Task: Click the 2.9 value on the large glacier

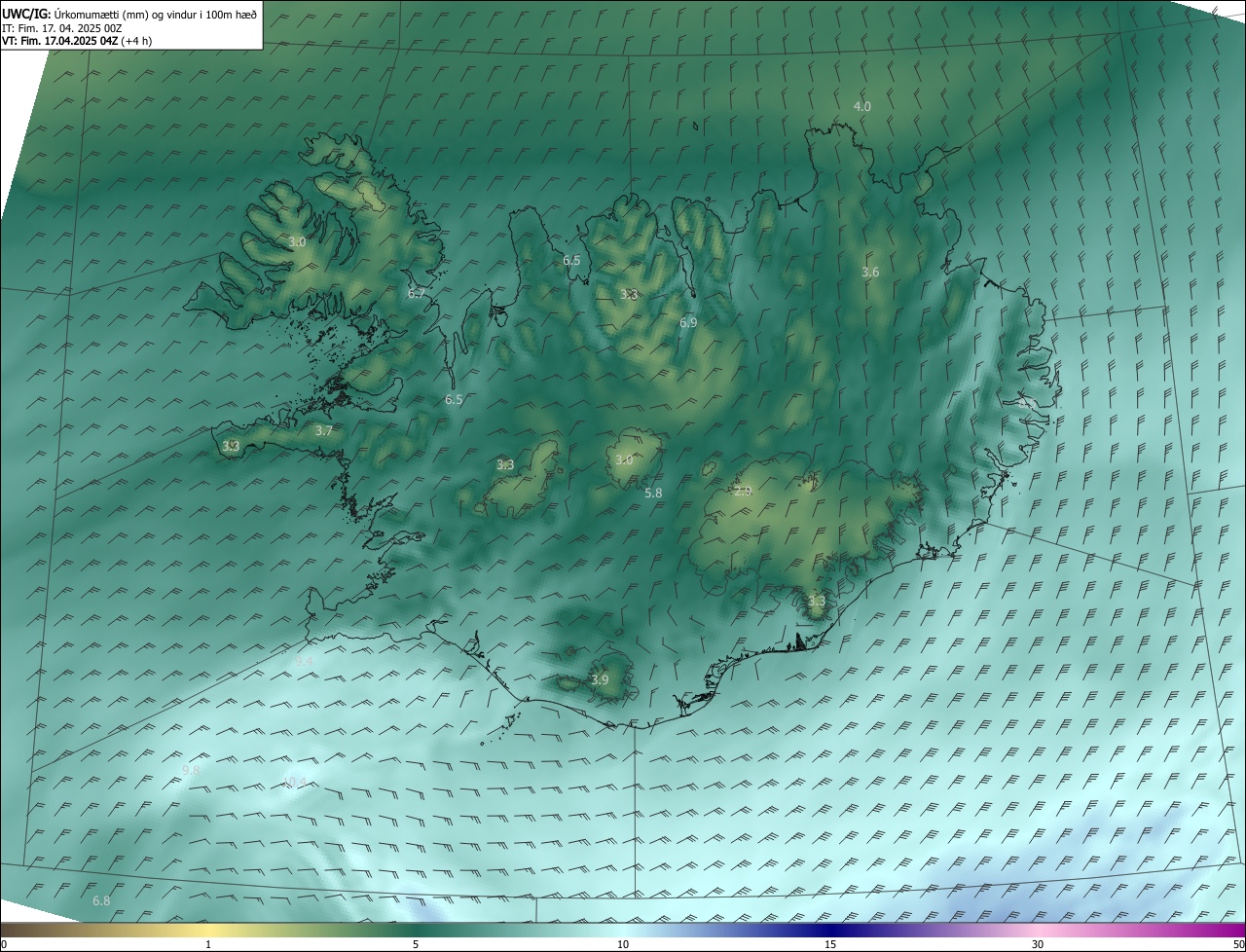Action: point(743,492)
